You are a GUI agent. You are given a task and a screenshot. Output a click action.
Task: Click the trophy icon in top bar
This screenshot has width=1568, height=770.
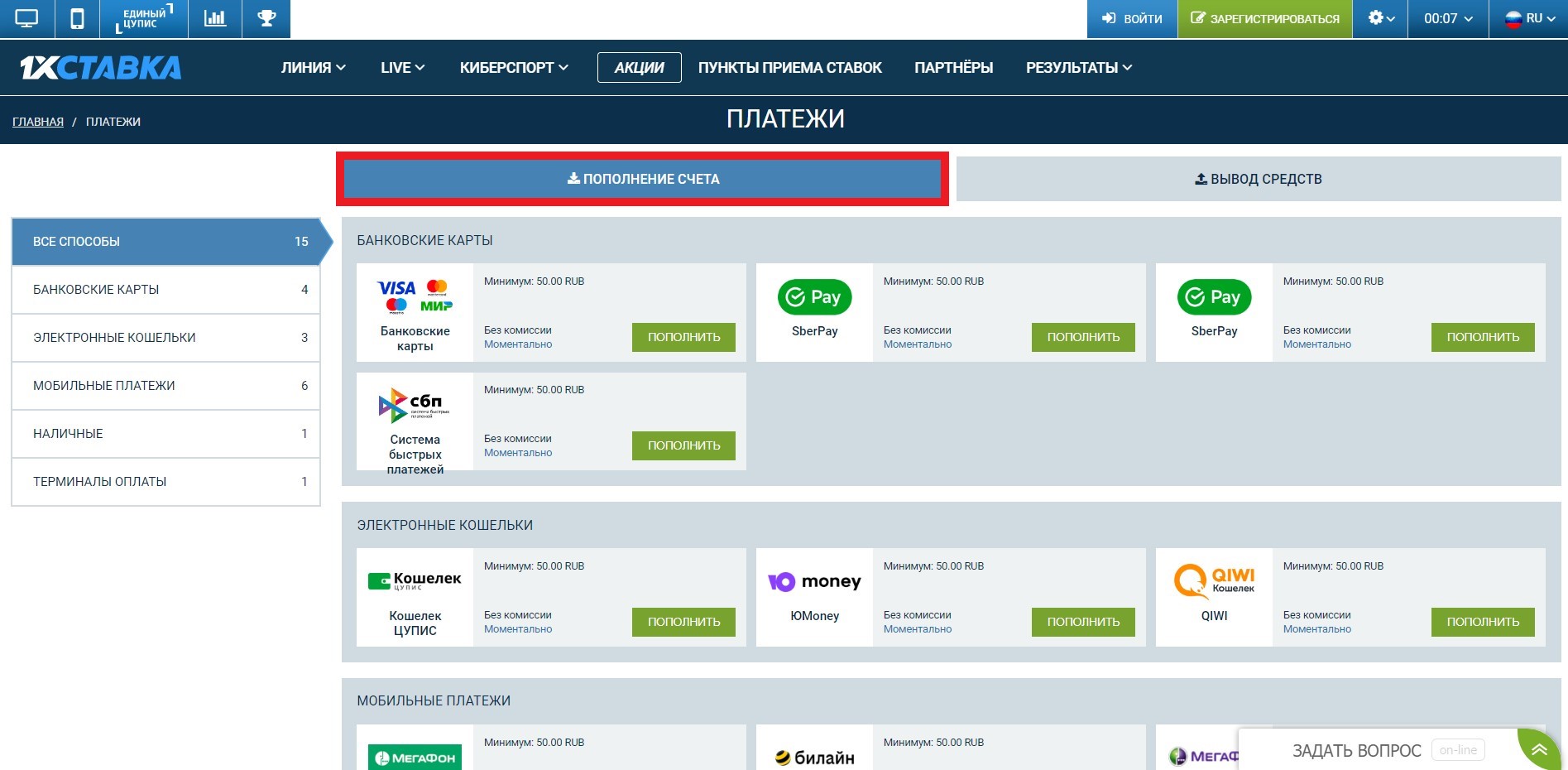click(x=266, y=18)
